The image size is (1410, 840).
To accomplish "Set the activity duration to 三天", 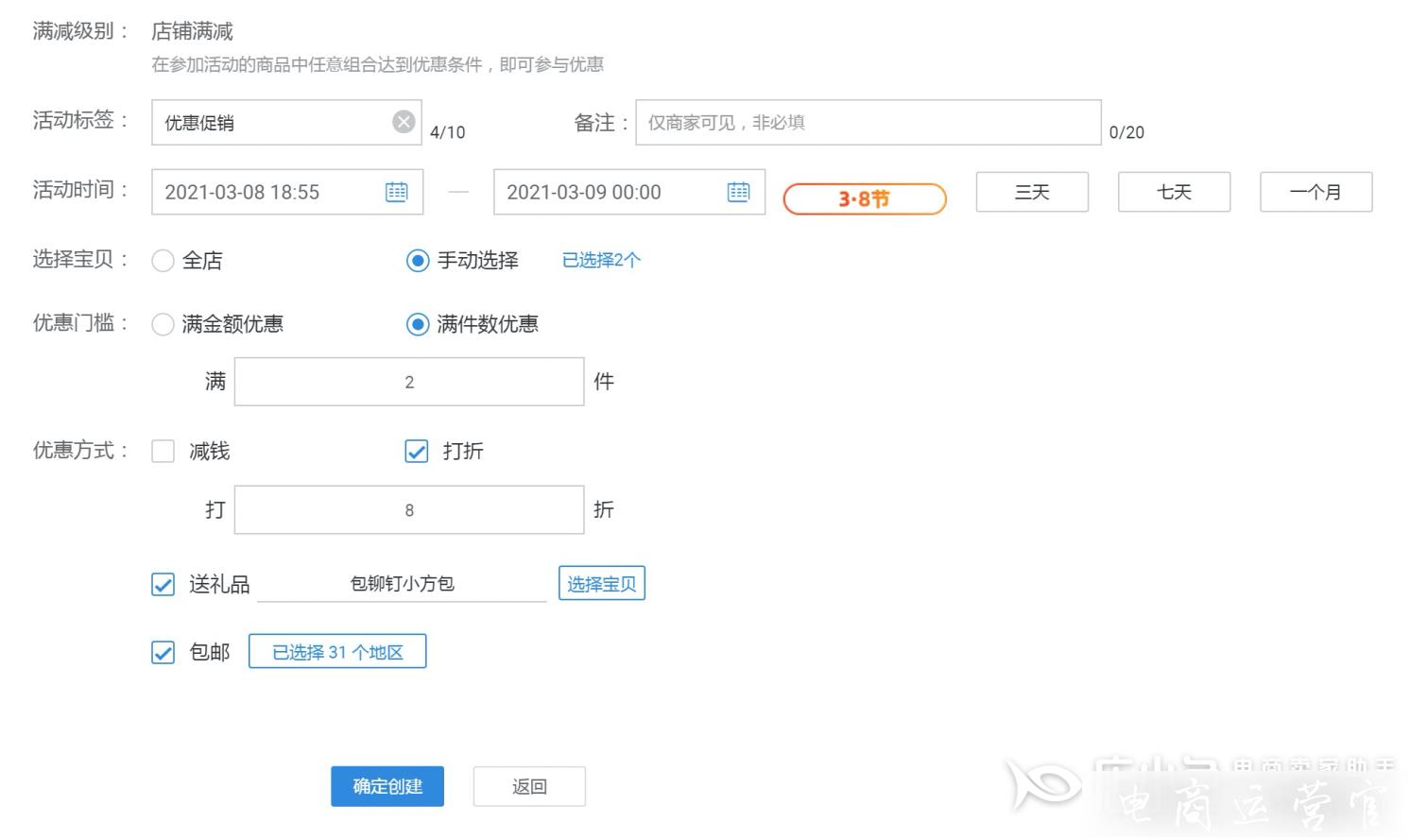I will click(x=1032, y=192).
